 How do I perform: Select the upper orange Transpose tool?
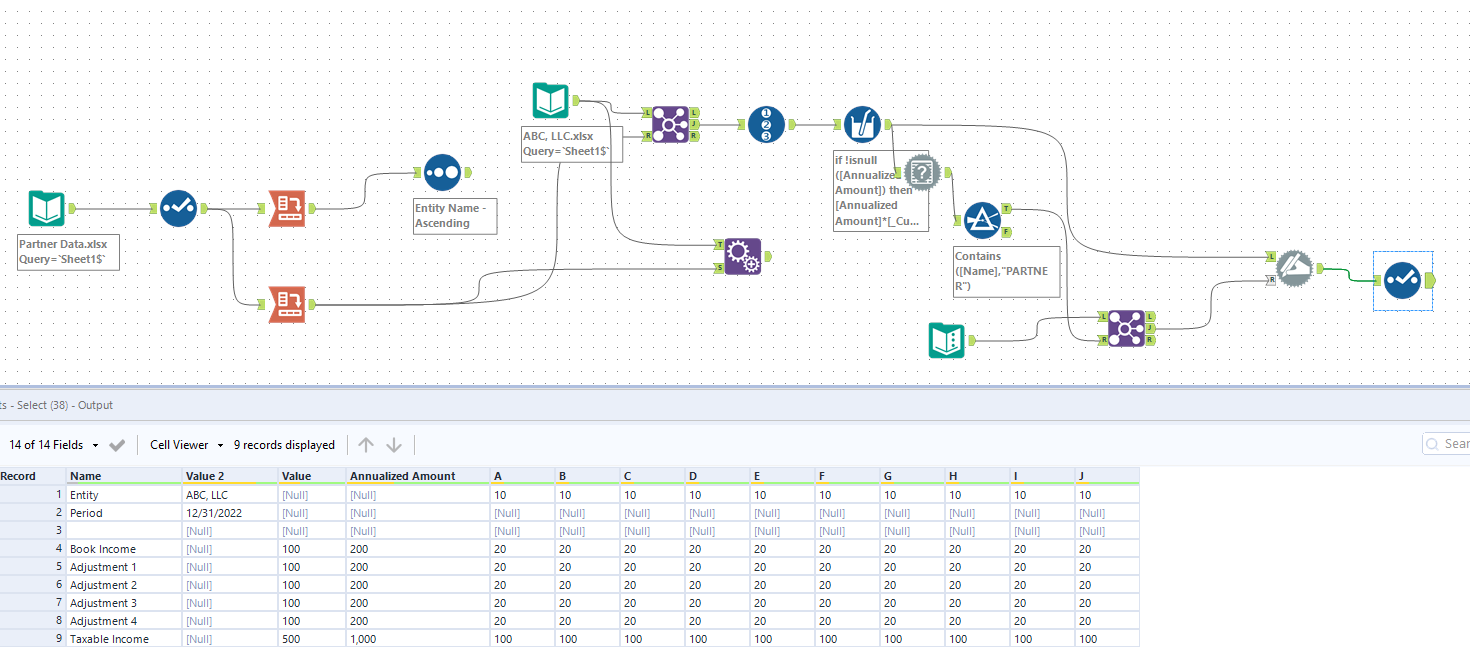point(288,210)
